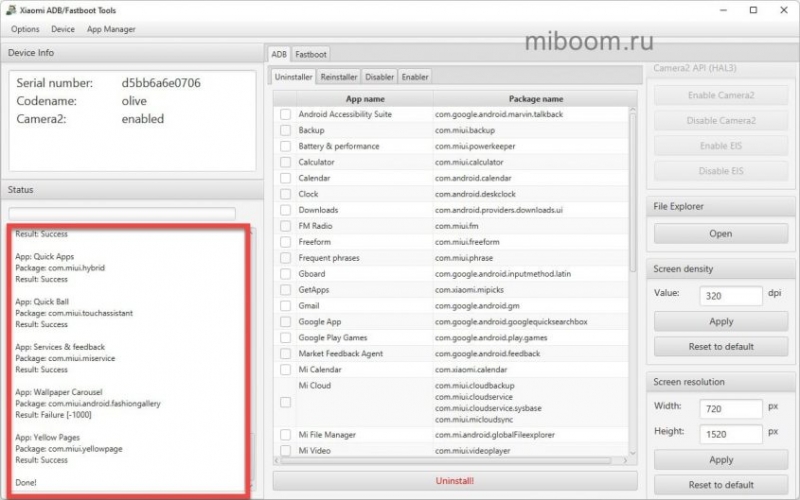Check the Backup app checkbox
This screenshot has height=500, width=800.
tap(286, 130)
